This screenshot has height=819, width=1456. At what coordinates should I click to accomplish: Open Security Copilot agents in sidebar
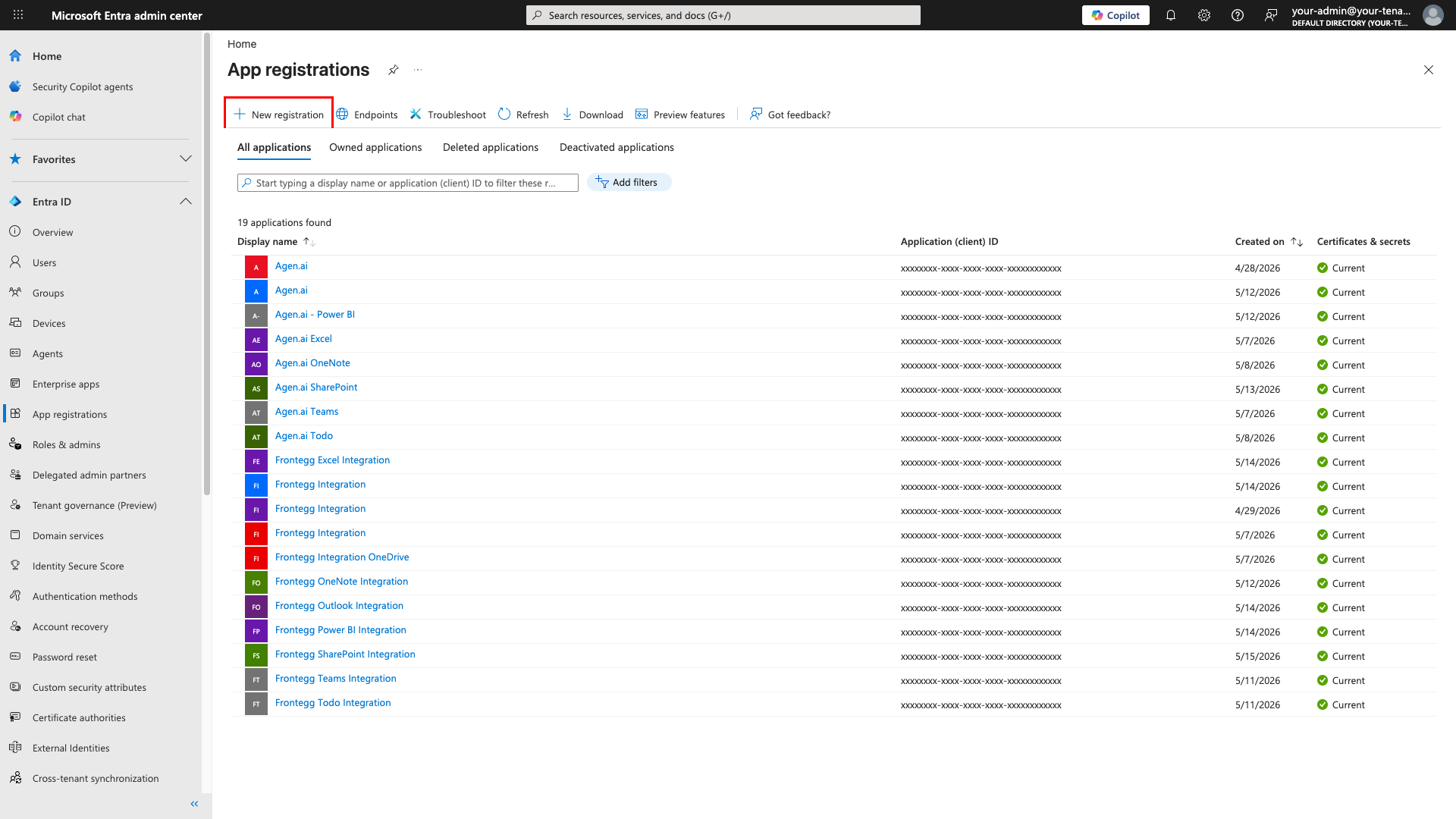click(83, 86)
